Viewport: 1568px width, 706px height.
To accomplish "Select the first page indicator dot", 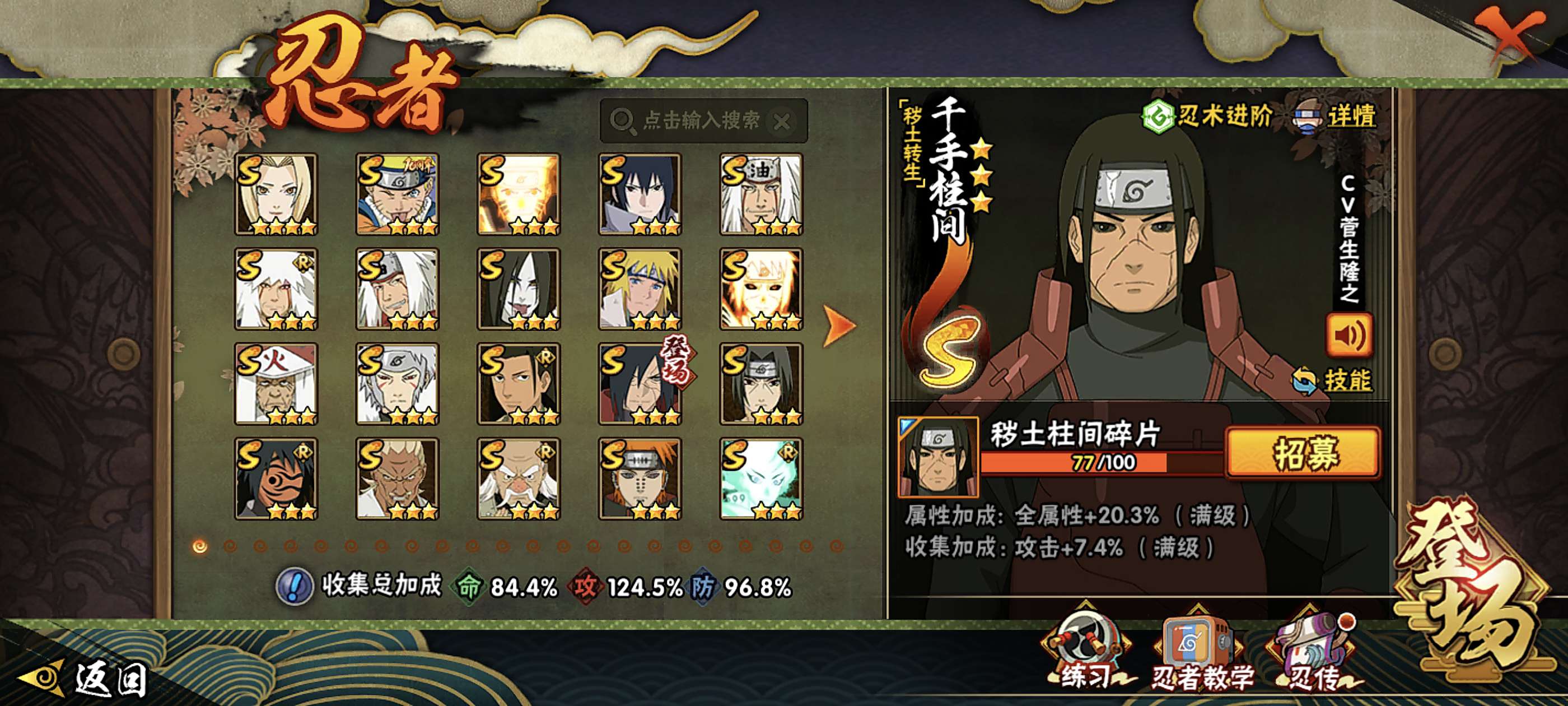I will coord(200,546).
